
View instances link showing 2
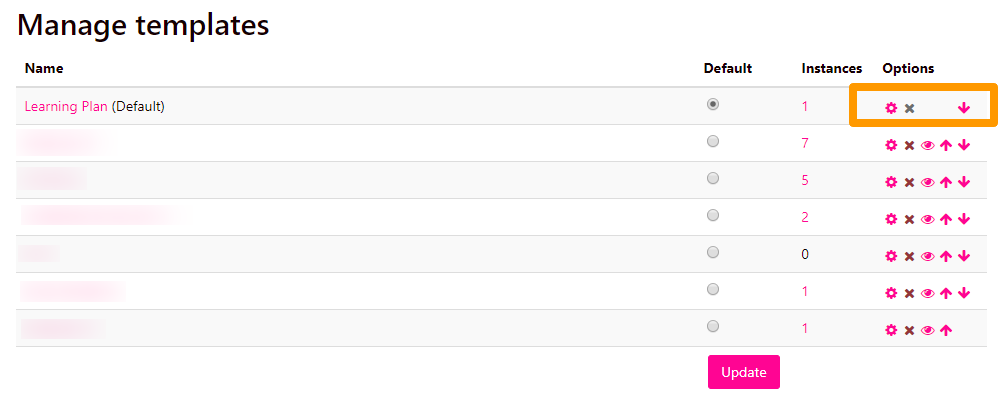pos(805,217)
